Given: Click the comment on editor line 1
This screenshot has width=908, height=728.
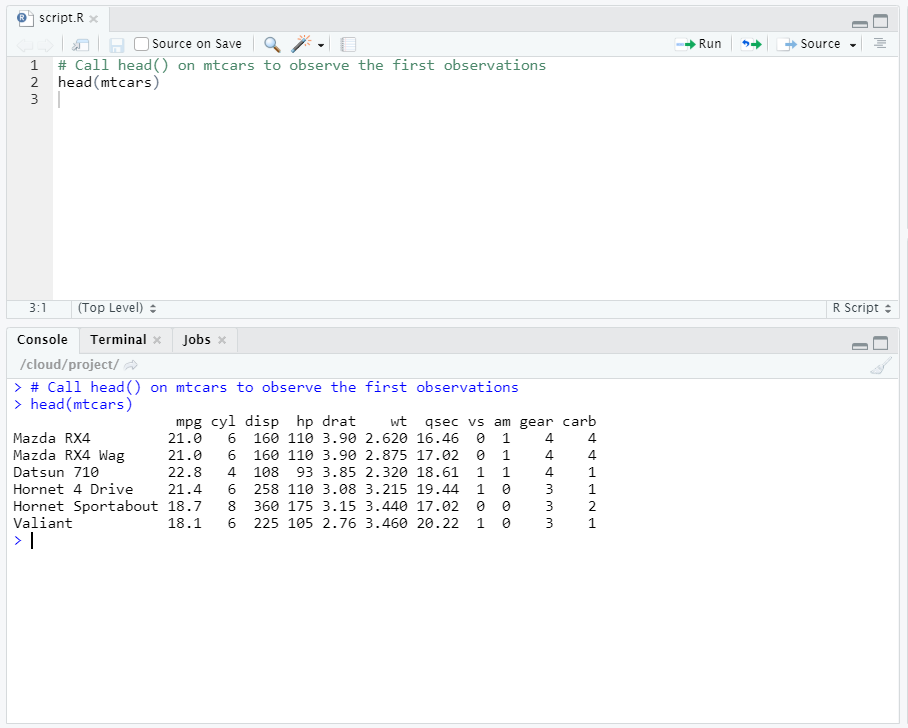Looking at the screenshot, I should point(302,65).
